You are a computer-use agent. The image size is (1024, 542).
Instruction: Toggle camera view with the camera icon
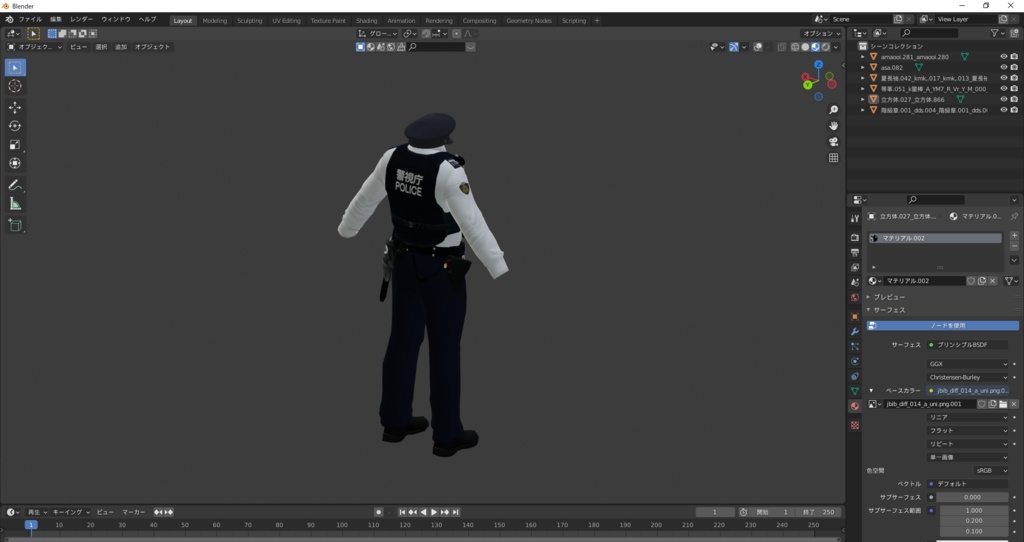pyautogui.click(x=833, y=142)
